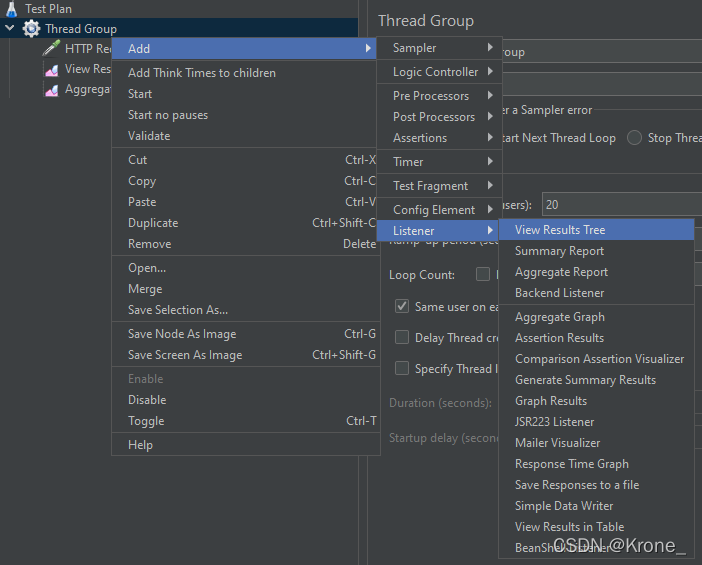Open the Add submenu
This screenshot has height=565, width=702.
click(244, 48)
